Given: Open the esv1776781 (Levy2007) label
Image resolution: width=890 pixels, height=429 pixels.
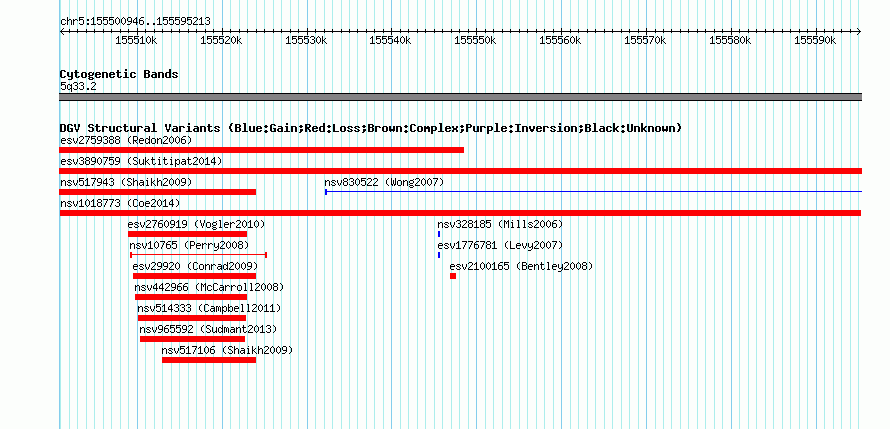Looking at the screenshot, I should (500, 245).
